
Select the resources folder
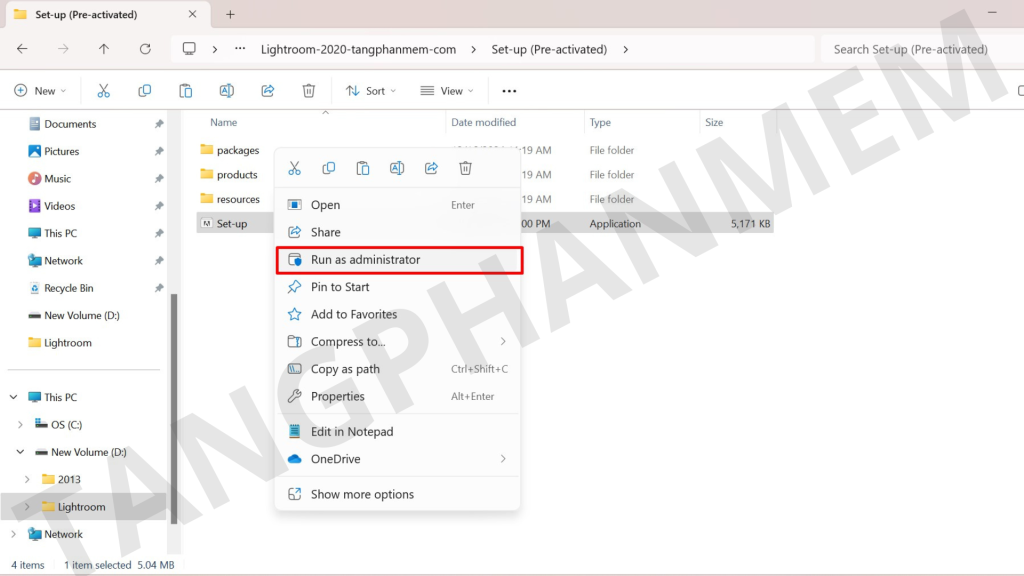pyautogui.click(x=230, y=199)
